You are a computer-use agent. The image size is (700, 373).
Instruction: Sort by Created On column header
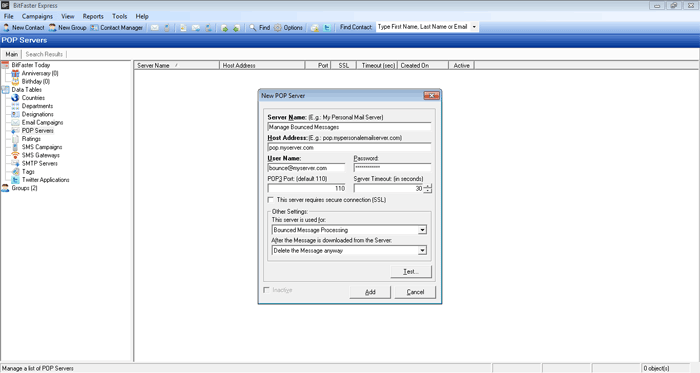click(423, 66)
